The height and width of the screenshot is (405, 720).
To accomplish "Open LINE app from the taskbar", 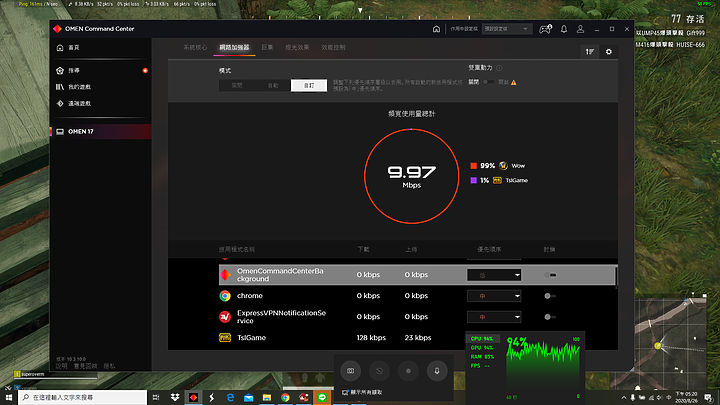I will pos(322,397).
